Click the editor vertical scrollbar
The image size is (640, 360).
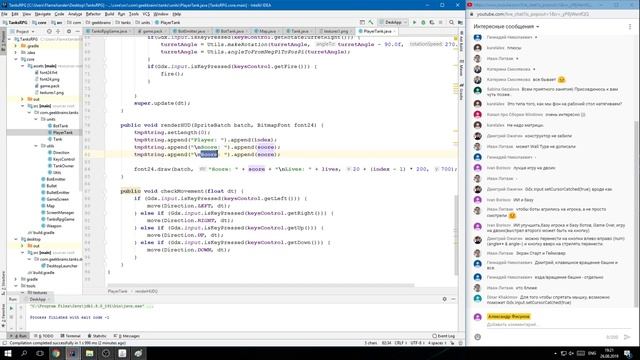(x=456, y=235)
